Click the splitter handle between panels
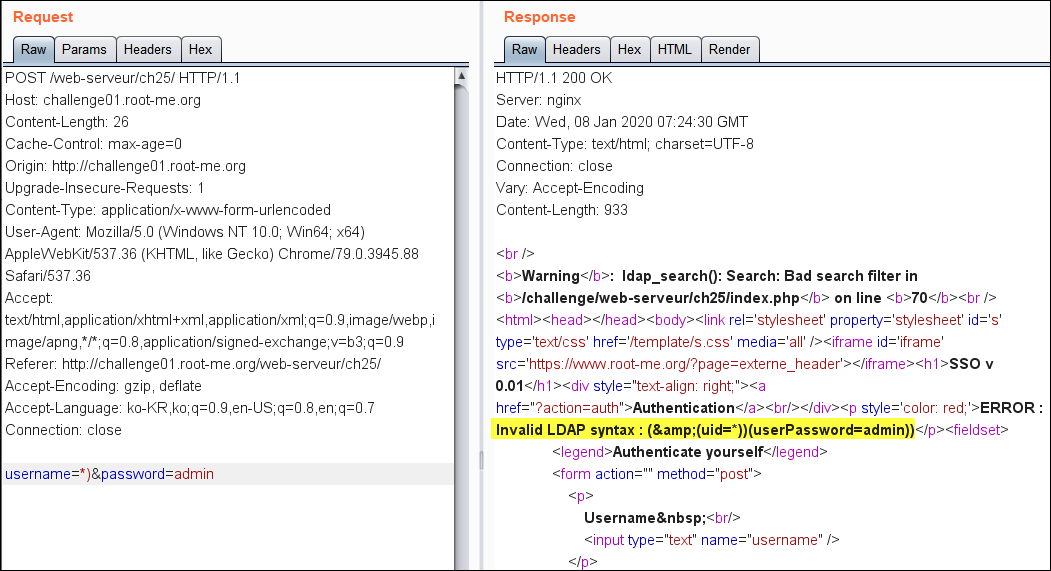 [x=481, y=460]
